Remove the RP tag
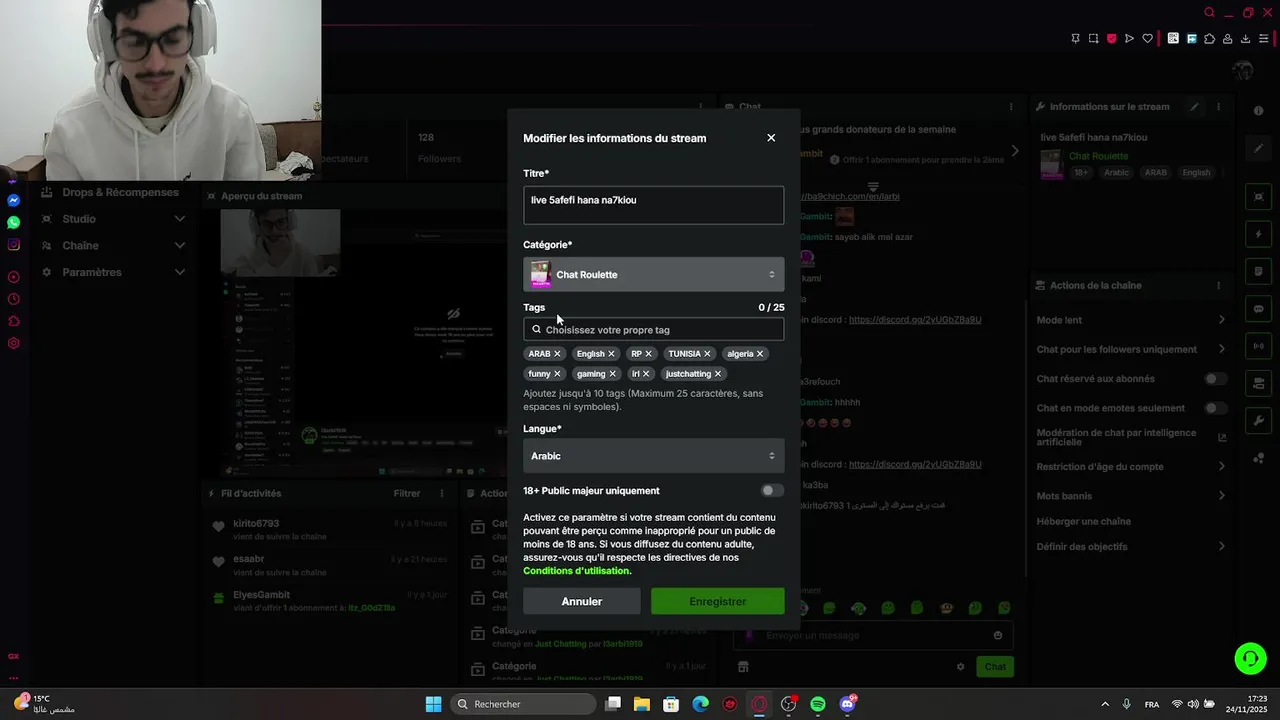1280x720 pixels. coord(648,354)
